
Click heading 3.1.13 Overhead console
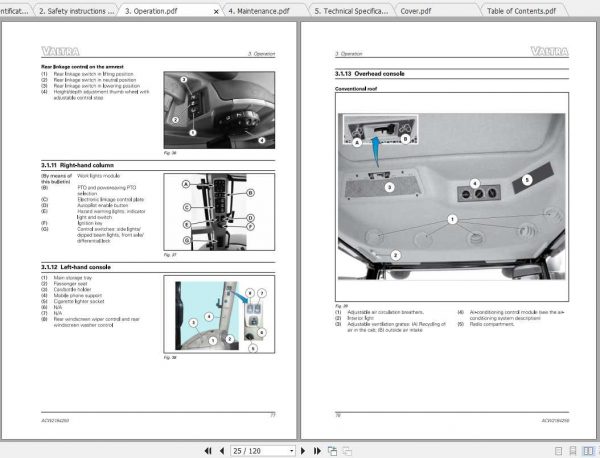[370, 73]
